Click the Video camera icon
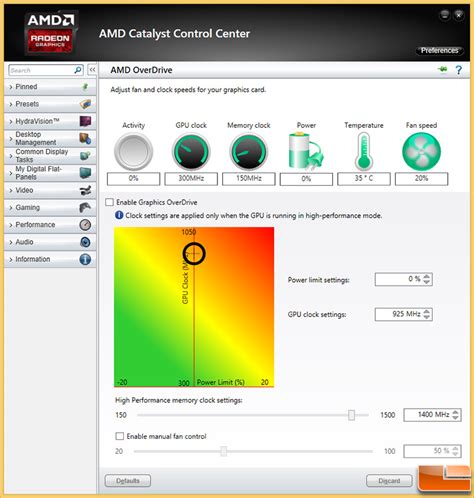Screen dimensions: 474x498 point(85,190)
